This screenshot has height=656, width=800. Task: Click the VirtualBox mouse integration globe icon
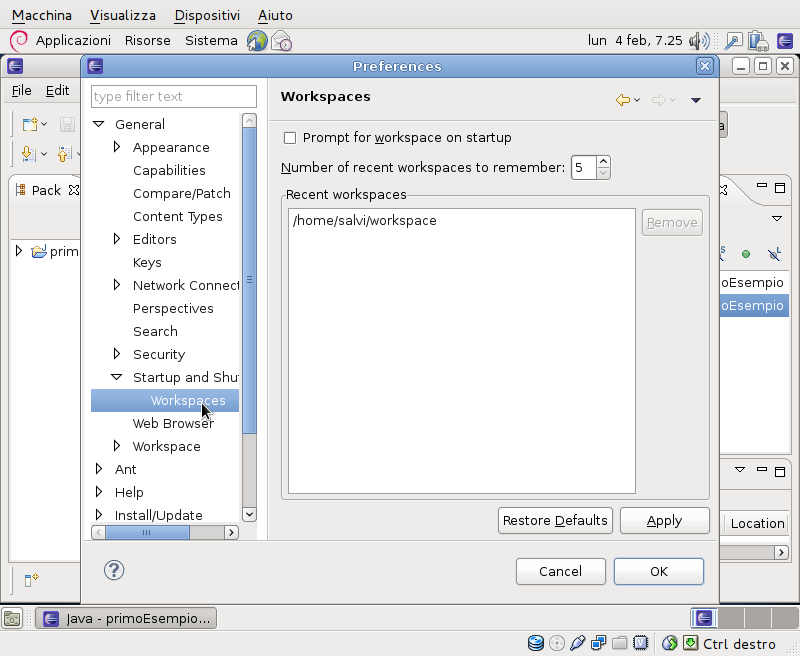(669, 643)
